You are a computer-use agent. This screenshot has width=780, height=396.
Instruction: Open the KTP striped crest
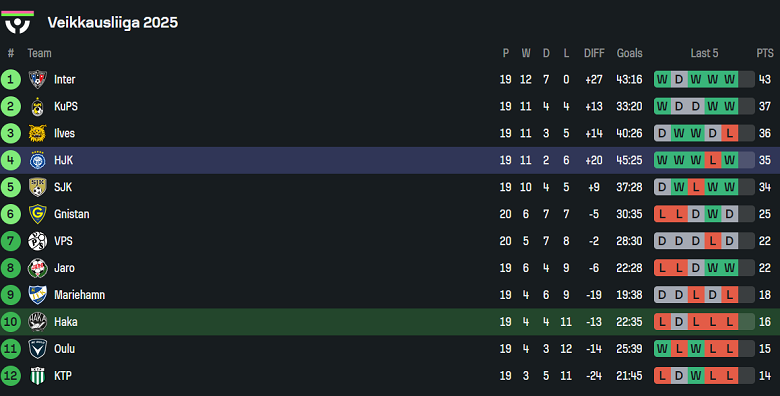click(37, 376)
